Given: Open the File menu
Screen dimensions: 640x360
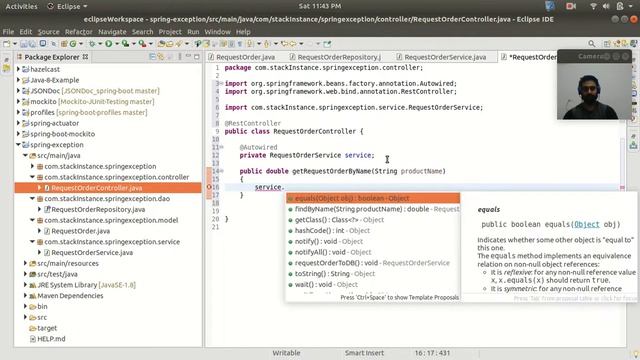Looking at the screenshot, I should [x=8, y=31].
